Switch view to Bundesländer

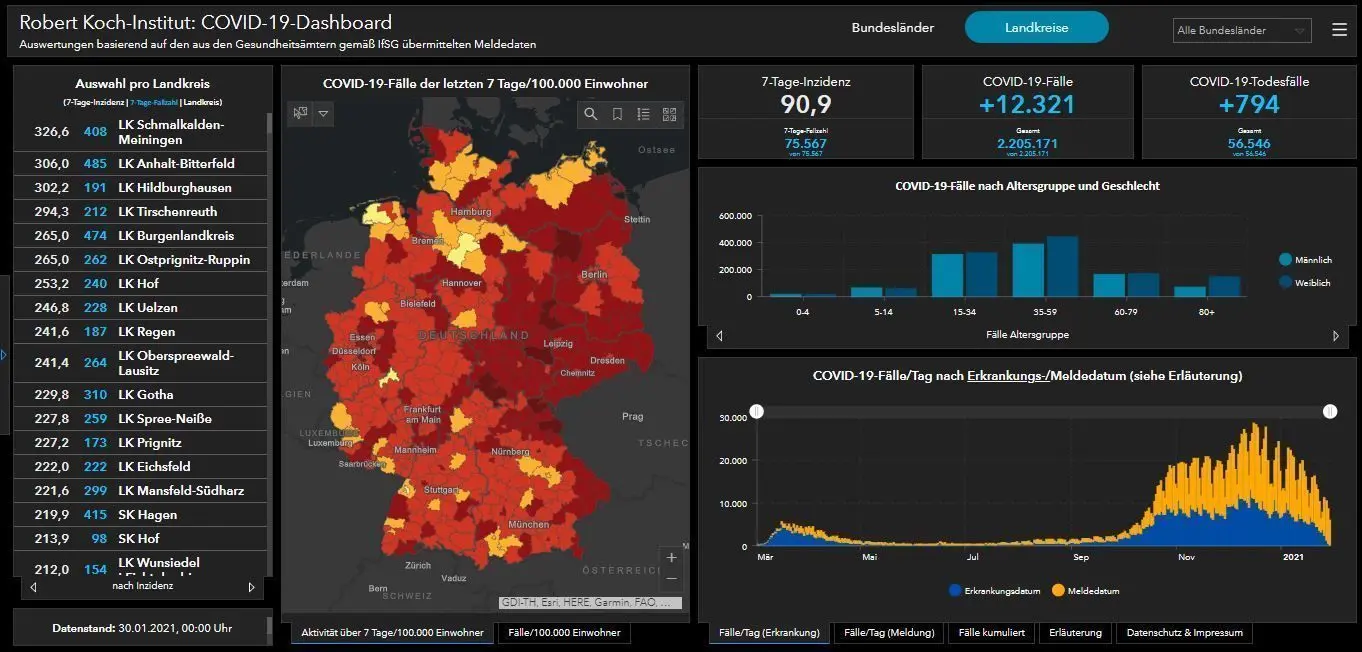(x=893, y=28)
